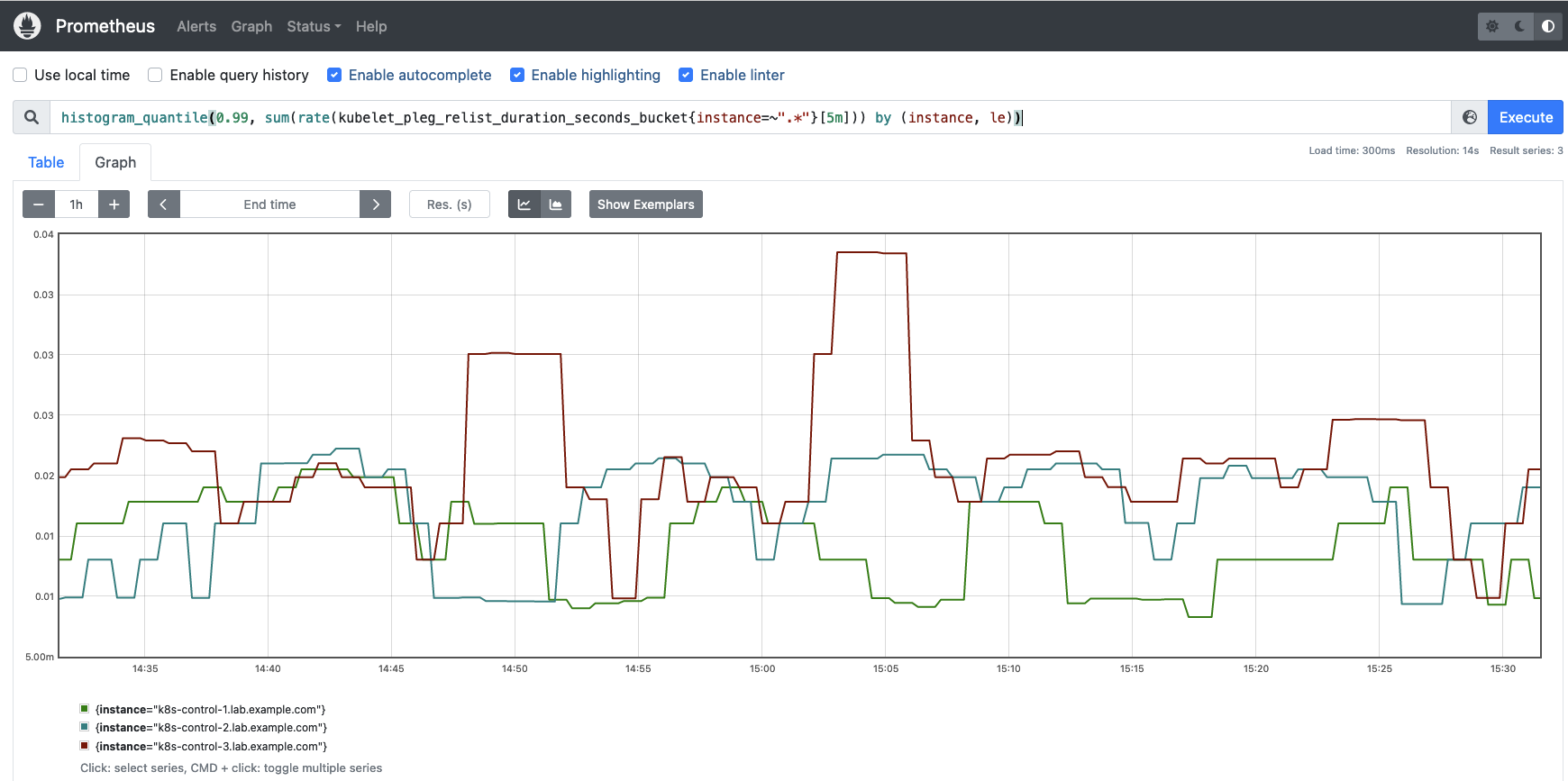The image size is (1568, 781).
Task: Click the 1h range input field
Action: click(77, 204)
